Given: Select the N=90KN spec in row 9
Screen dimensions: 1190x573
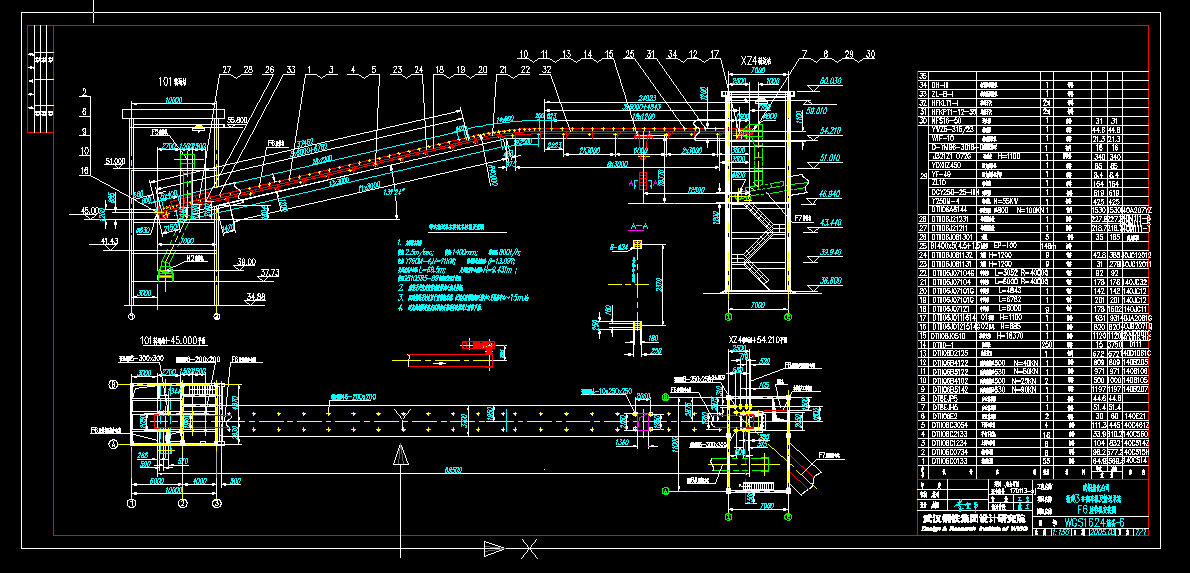Looking at the screenshot, I should pos(1025,389).
